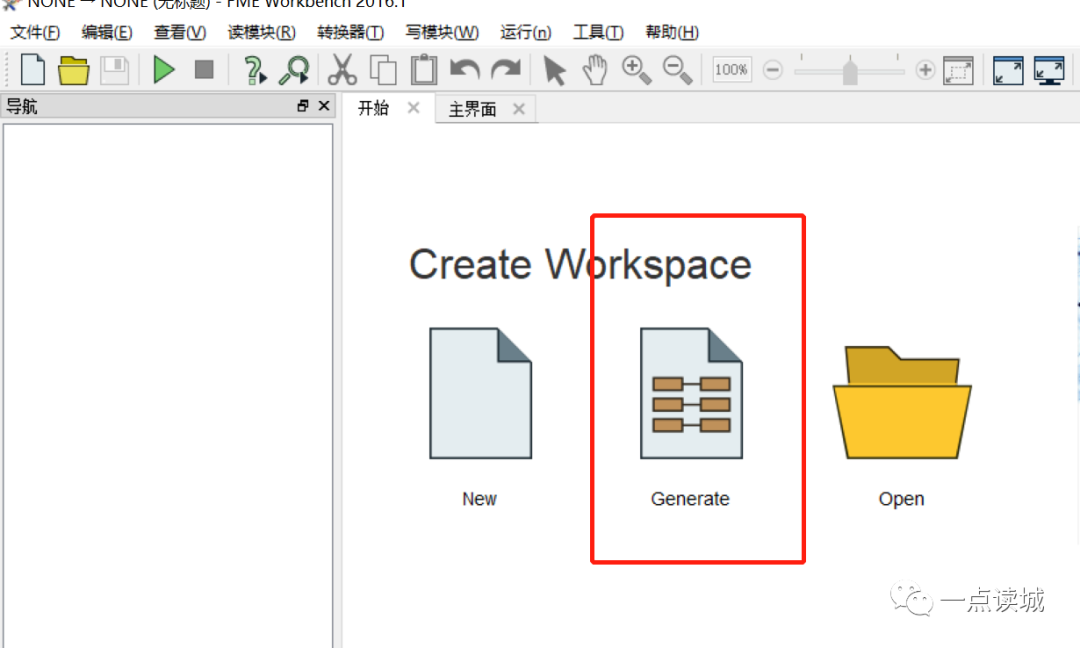
Task: Click the Redo arrow in toolbar
Action: (x=506, y=70)
